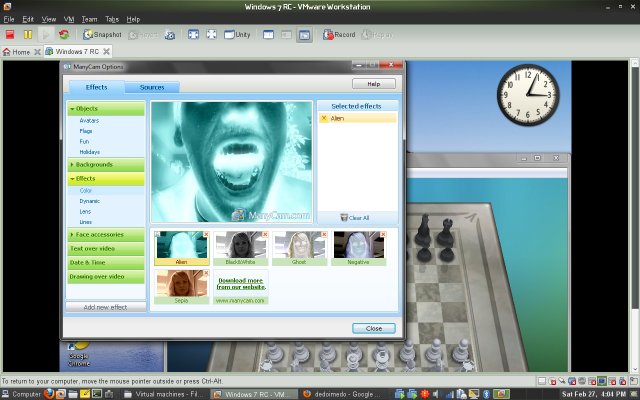Follow the Download more from our website link
The height and width of the screenshot is (400, 640).
240,282
